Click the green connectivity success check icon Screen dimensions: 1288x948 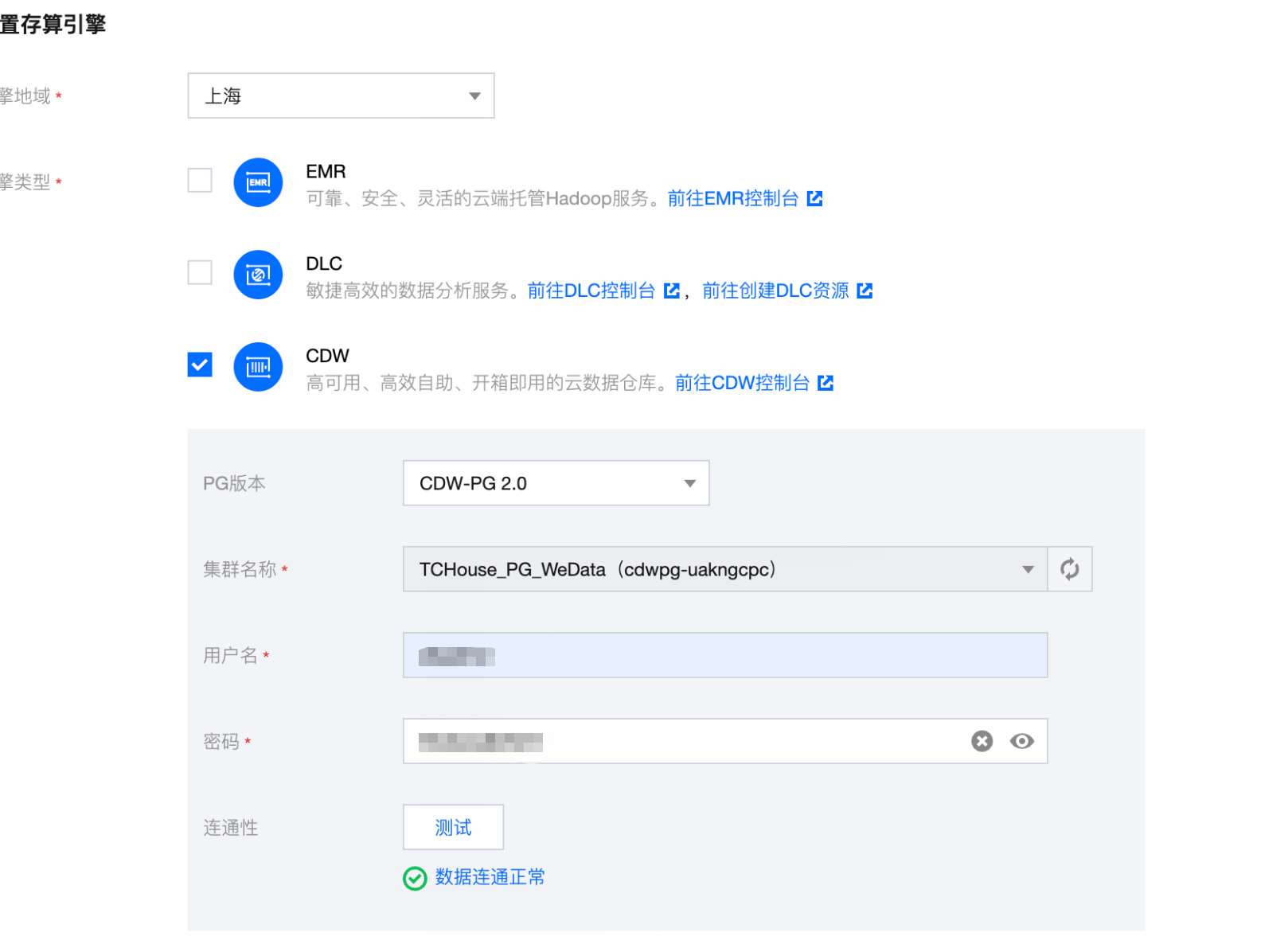pyautogui.click(x=415, y=878)
